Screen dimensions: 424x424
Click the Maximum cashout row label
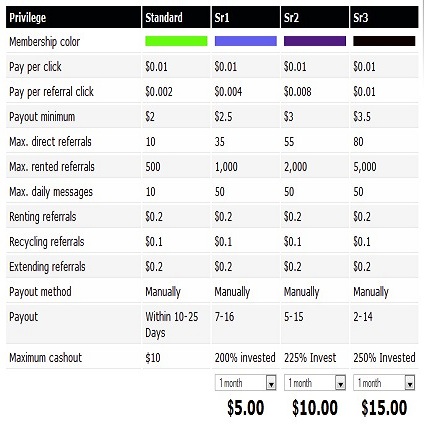(x=46, y=358)
